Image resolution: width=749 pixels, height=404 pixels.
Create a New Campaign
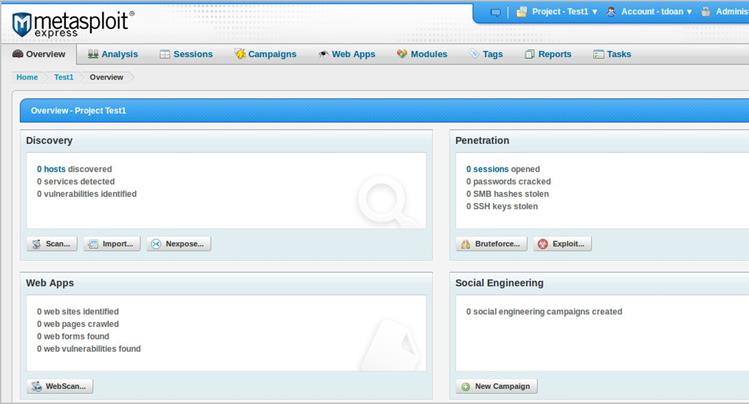point(497,386)
